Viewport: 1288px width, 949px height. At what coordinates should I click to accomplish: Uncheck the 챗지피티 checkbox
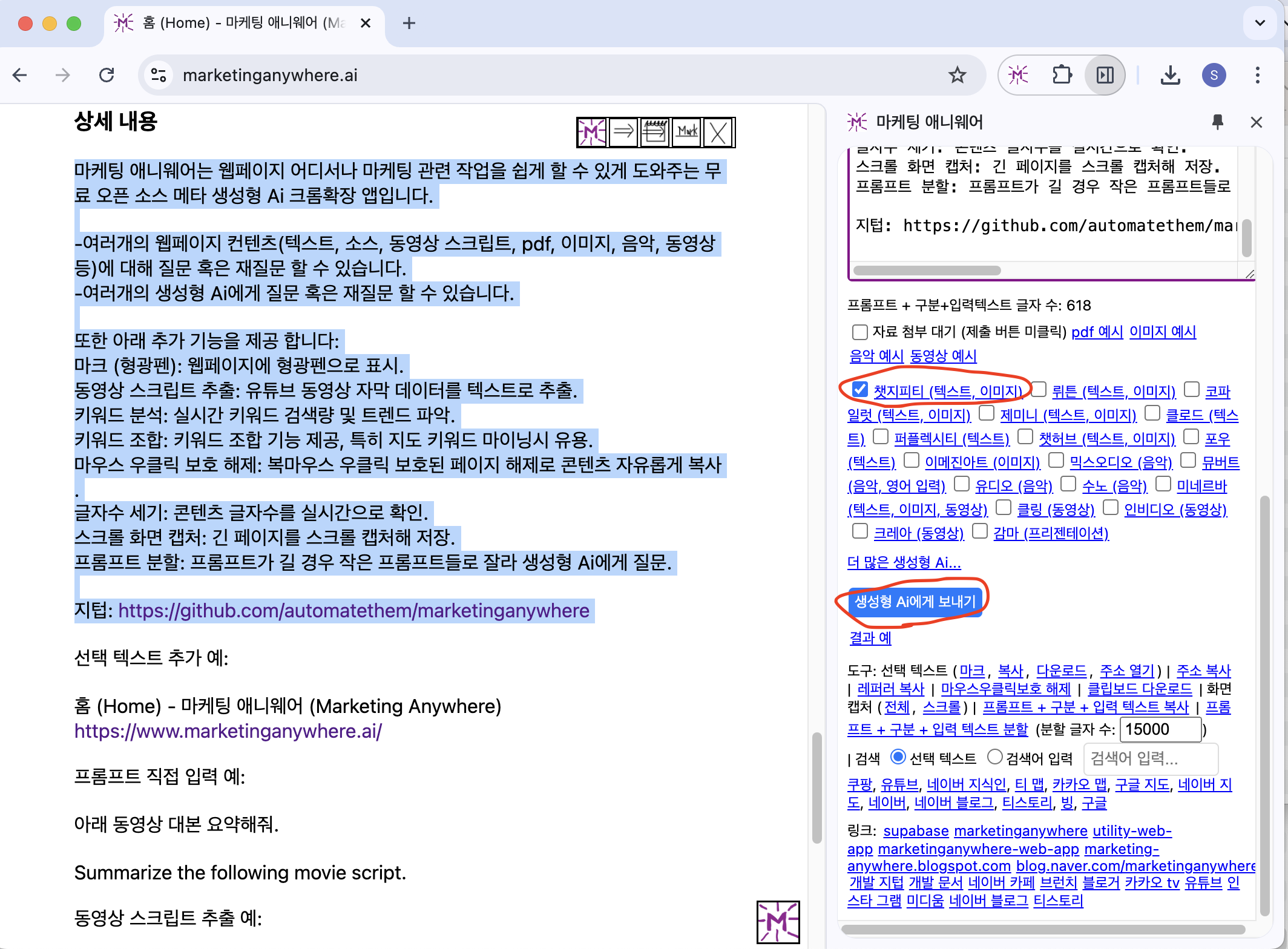(859, 389)
